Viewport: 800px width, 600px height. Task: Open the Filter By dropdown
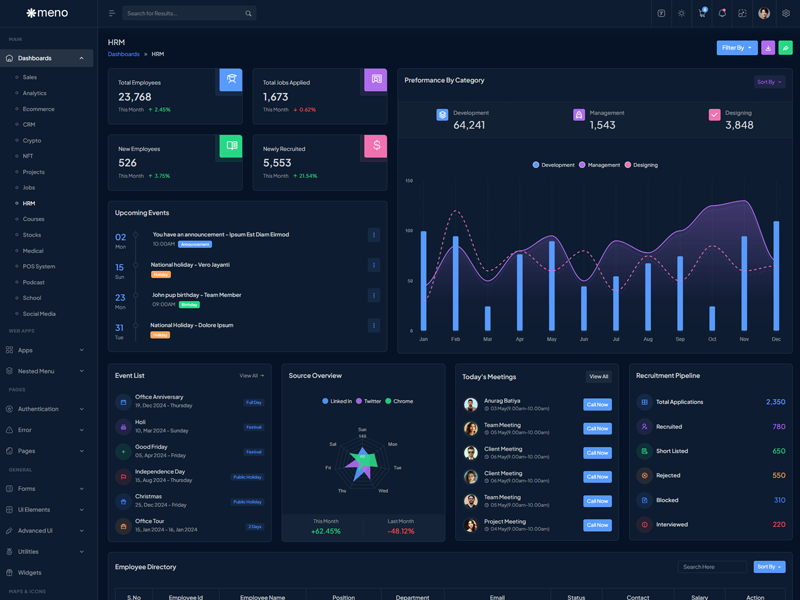[736, 48]
